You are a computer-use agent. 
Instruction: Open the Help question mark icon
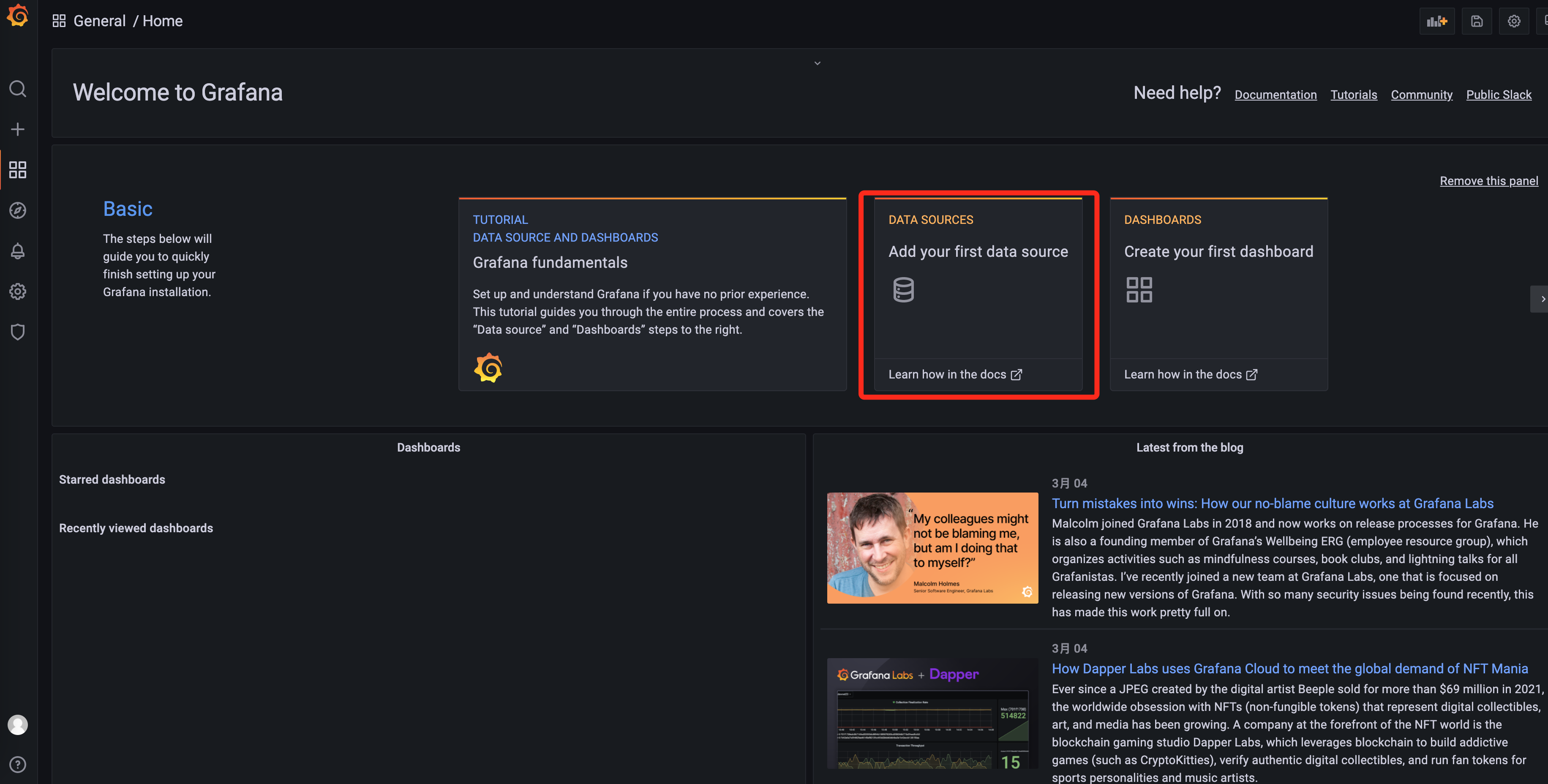(18, 764)
